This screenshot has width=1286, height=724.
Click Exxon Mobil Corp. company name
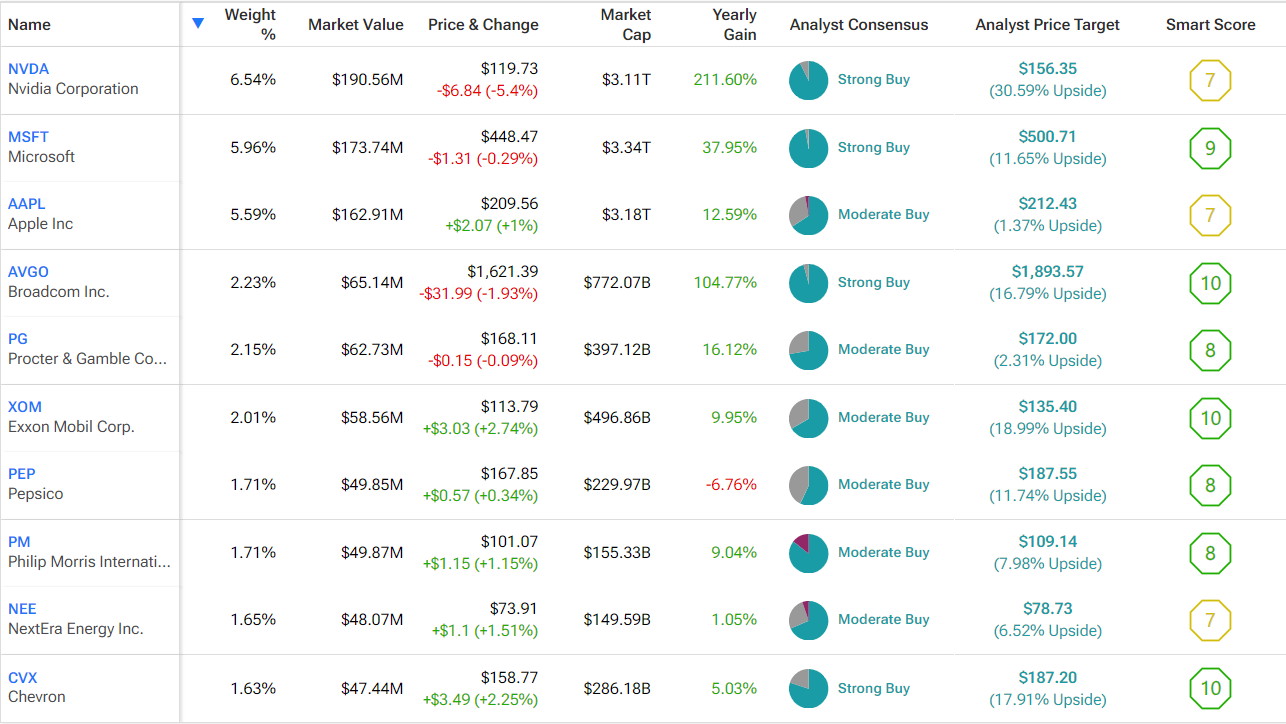[x=71, y=427]
